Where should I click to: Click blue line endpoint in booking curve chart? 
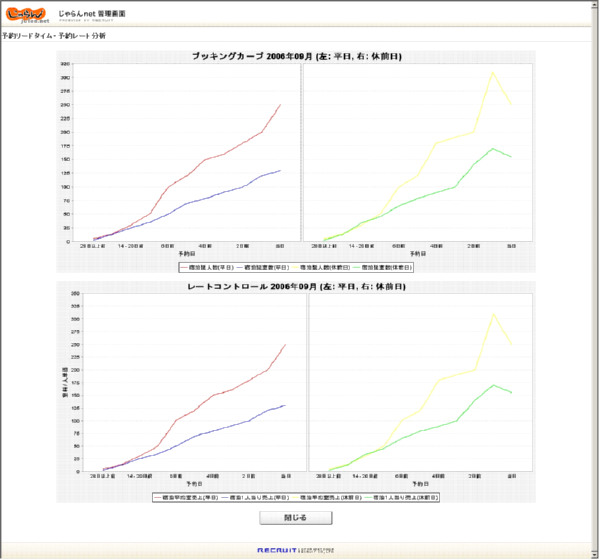point(281,170)
